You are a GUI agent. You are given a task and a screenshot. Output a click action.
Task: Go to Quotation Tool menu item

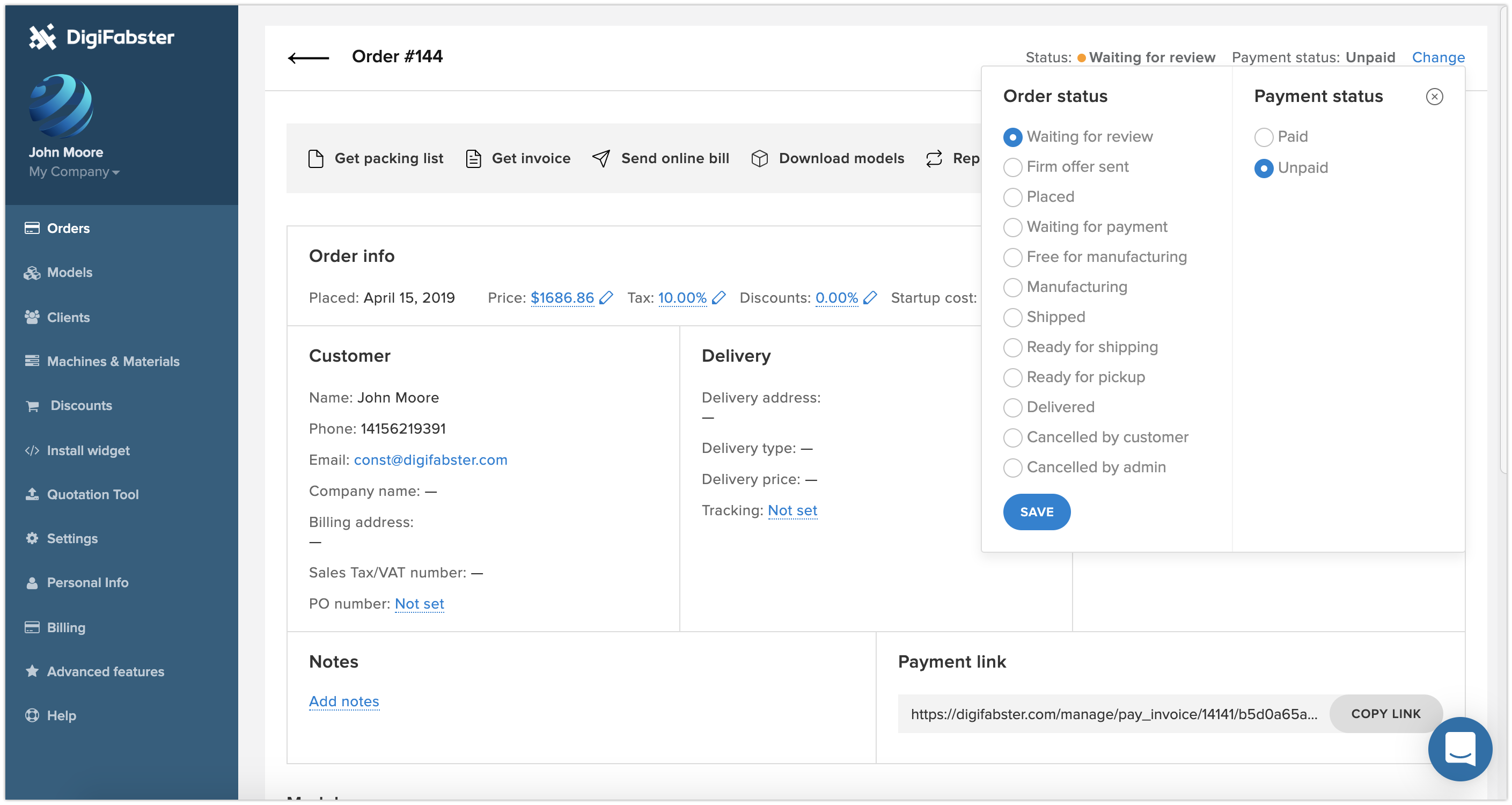click(x=93, y=494)
